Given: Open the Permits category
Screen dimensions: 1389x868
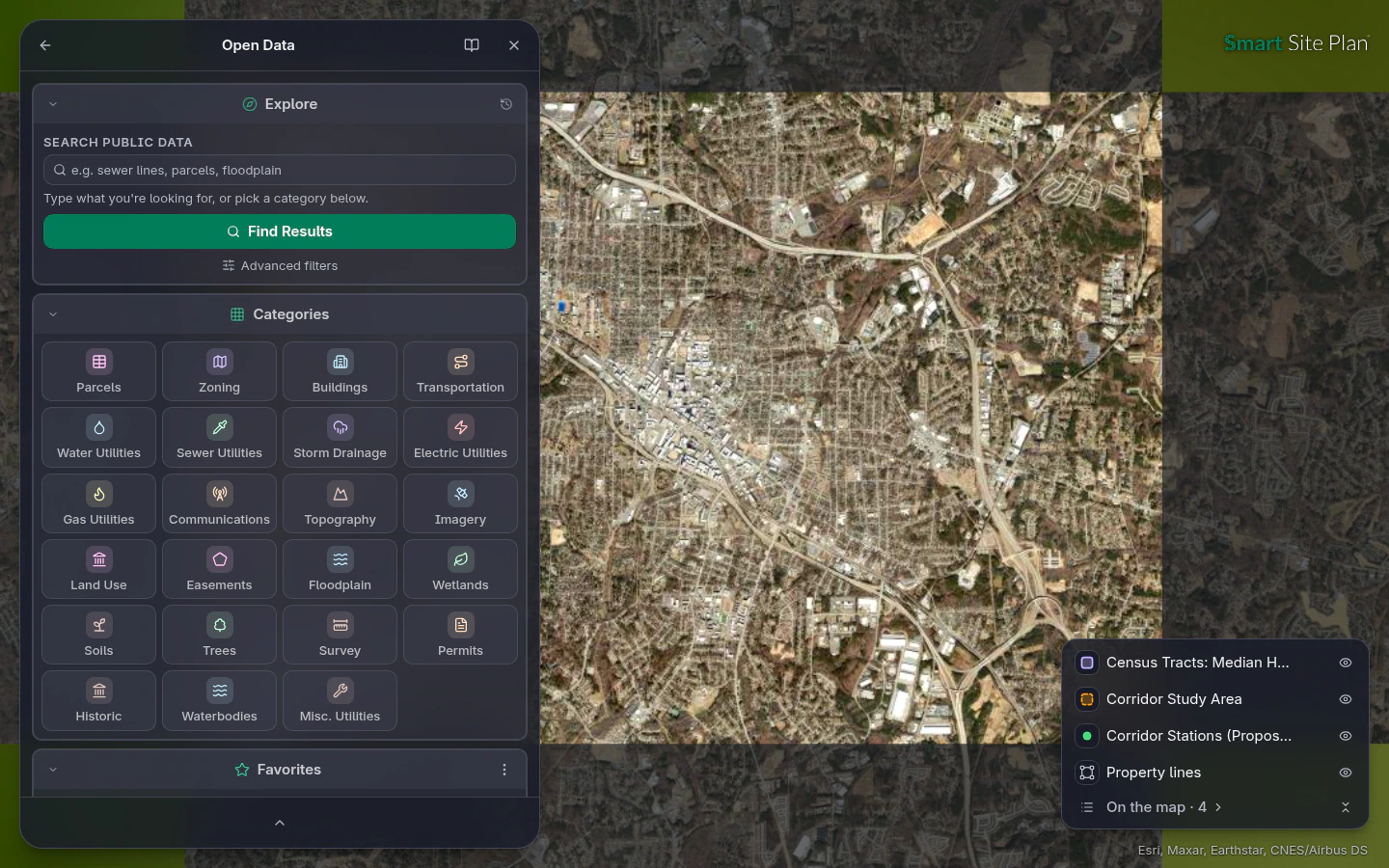Looking at the screenshot, I should point(460,635).
